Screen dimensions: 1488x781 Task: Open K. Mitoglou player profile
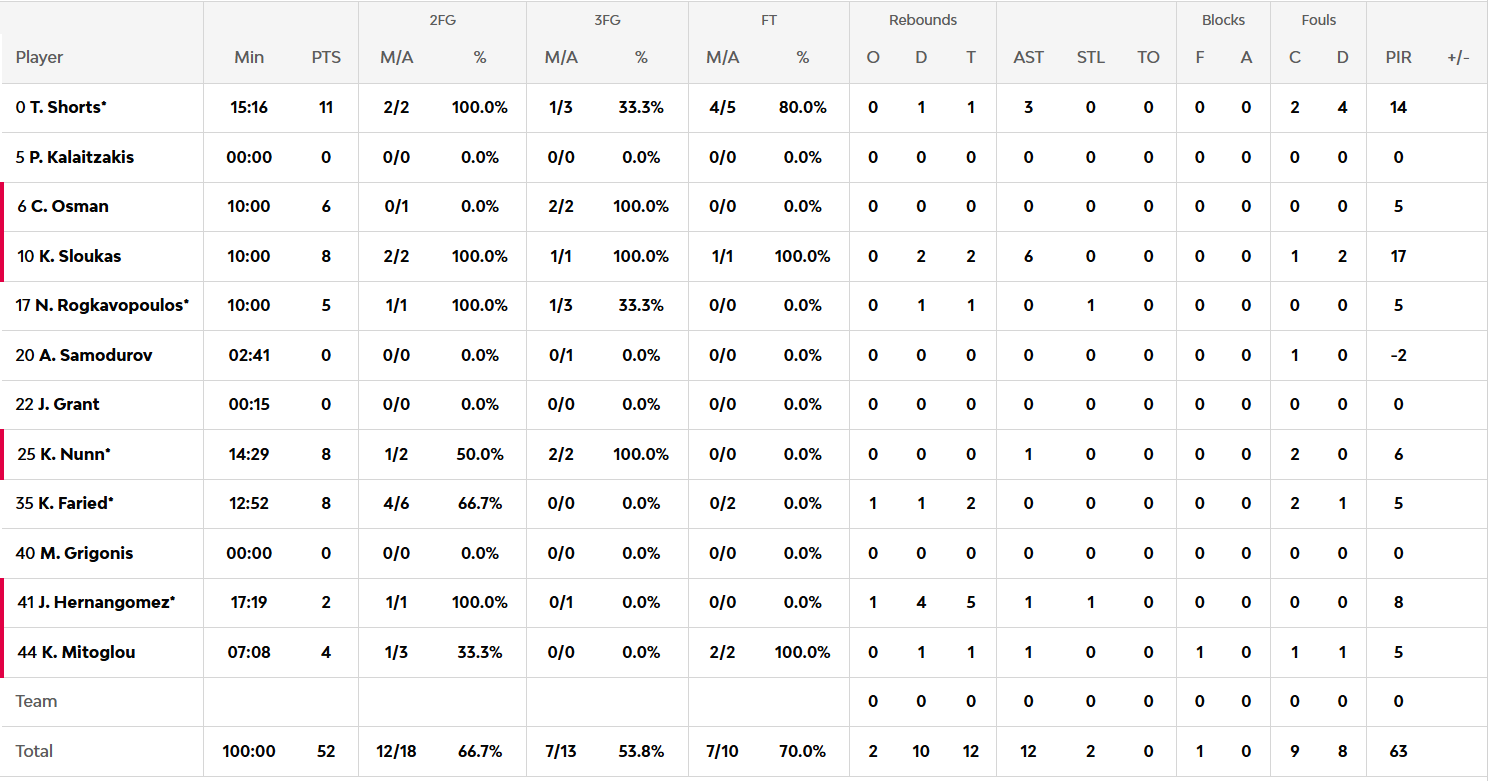[x=86, y=652]
